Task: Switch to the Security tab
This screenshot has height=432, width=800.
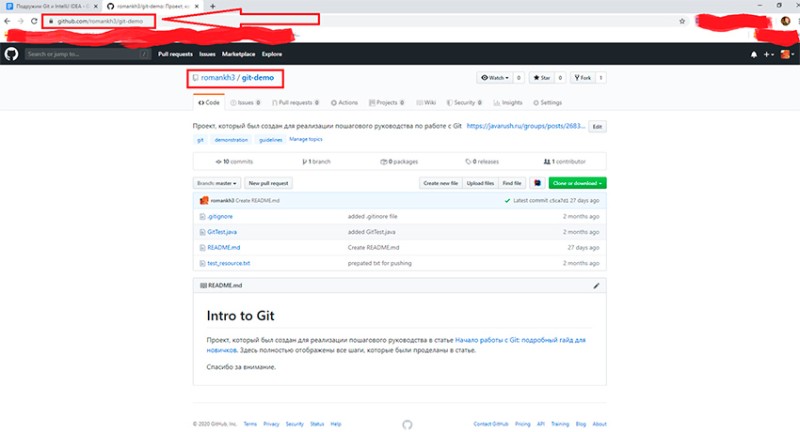Action: 464,103
